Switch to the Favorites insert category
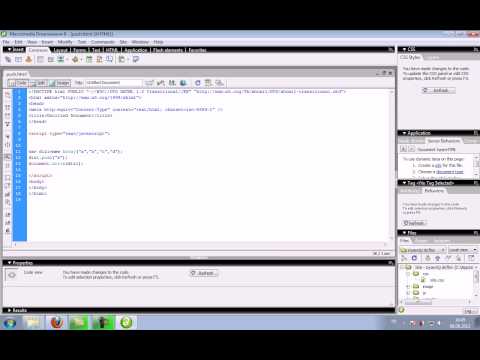The height and width of the screenshot is (360, 480). pyautogui.click(x=197, y=50)
